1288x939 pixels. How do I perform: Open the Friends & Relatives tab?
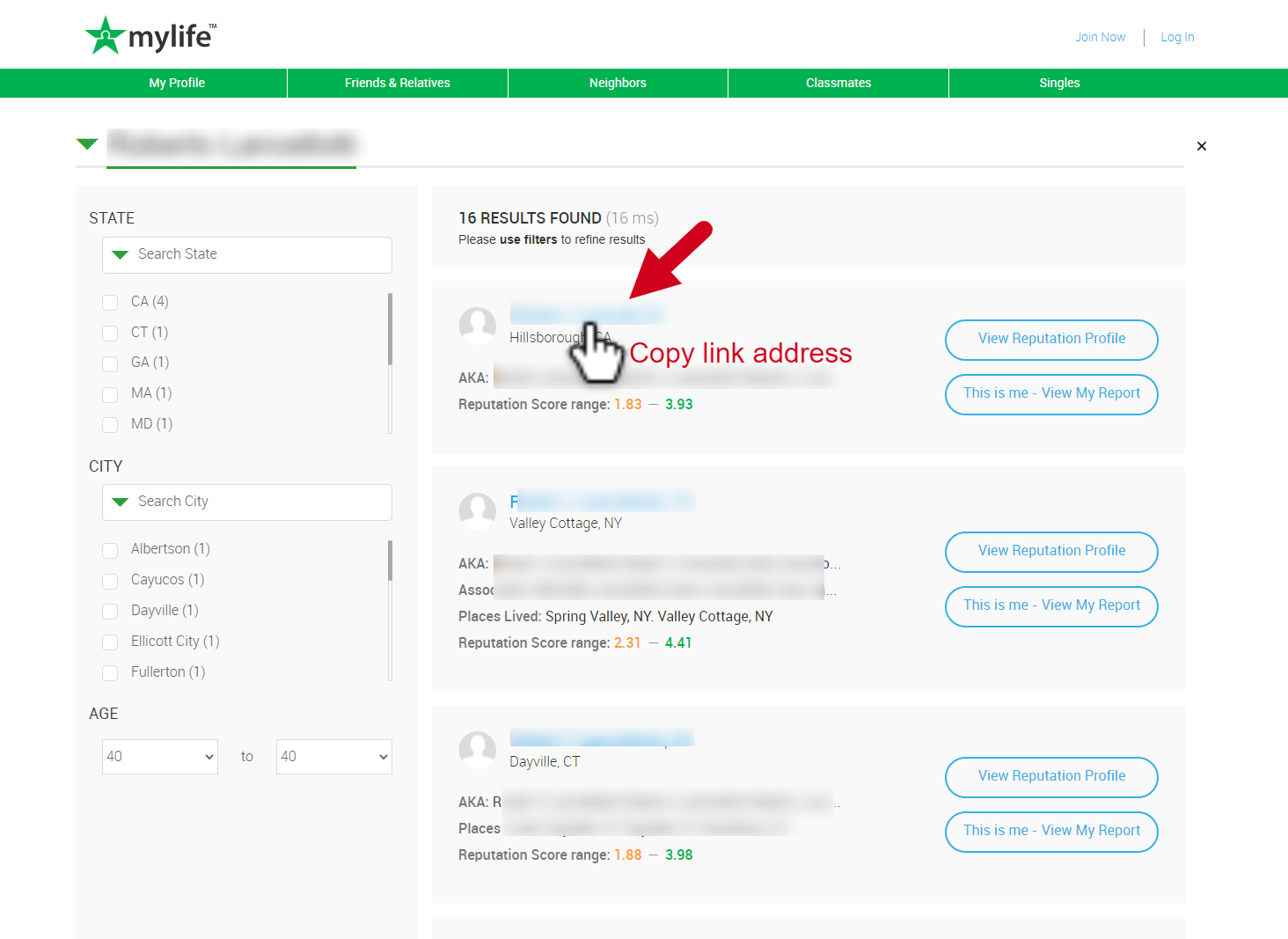tap(398, 83)
